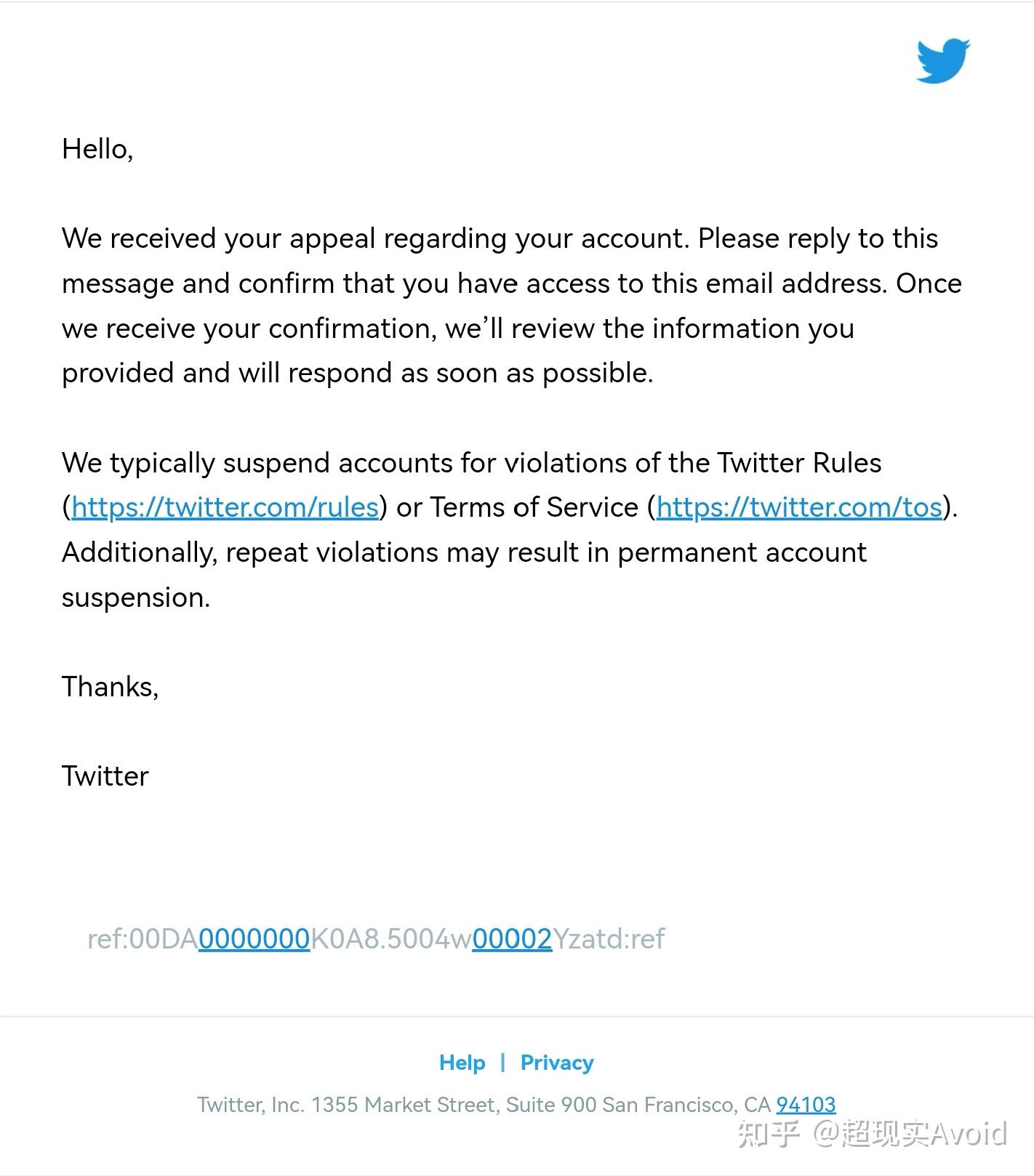Screen dimensions: 1034x1176
Task: Click the Twitter, Inc. Market Street address
Action: coord(484,1105)
